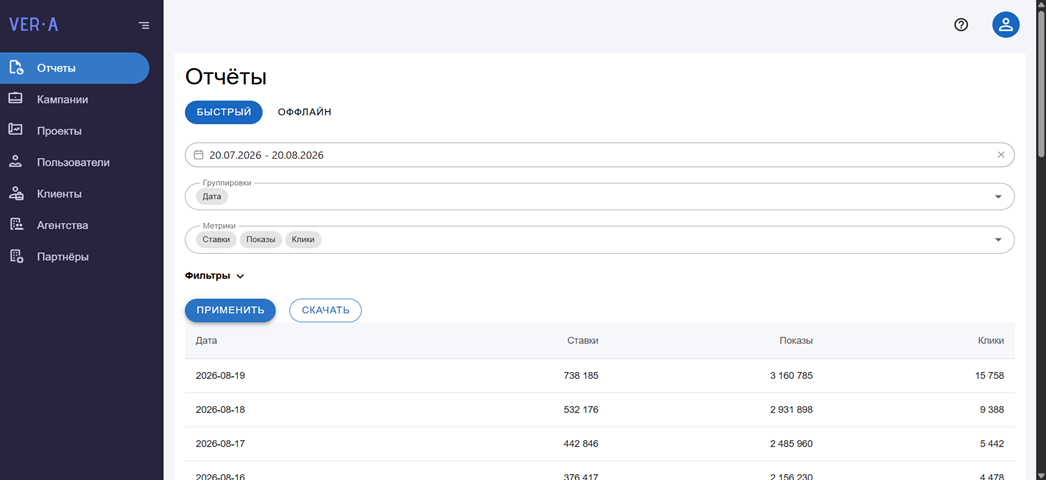The image size is (1046, 480).
Task: Click the Ставки metric chip
Action: (x=216, y=240)
